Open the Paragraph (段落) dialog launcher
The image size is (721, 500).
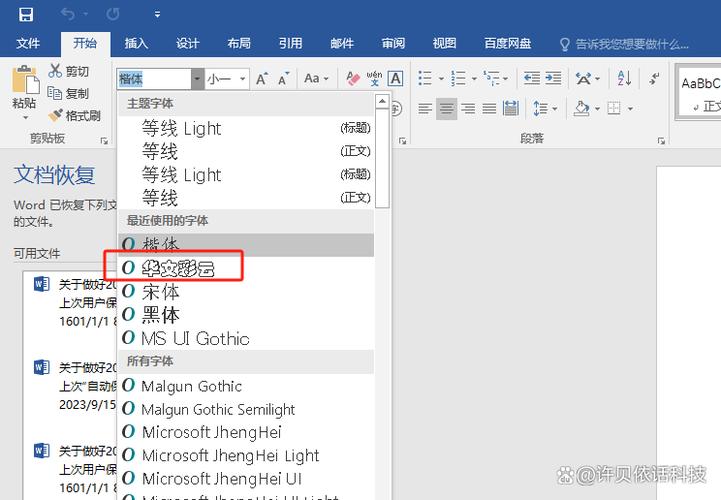click(661, 140)
